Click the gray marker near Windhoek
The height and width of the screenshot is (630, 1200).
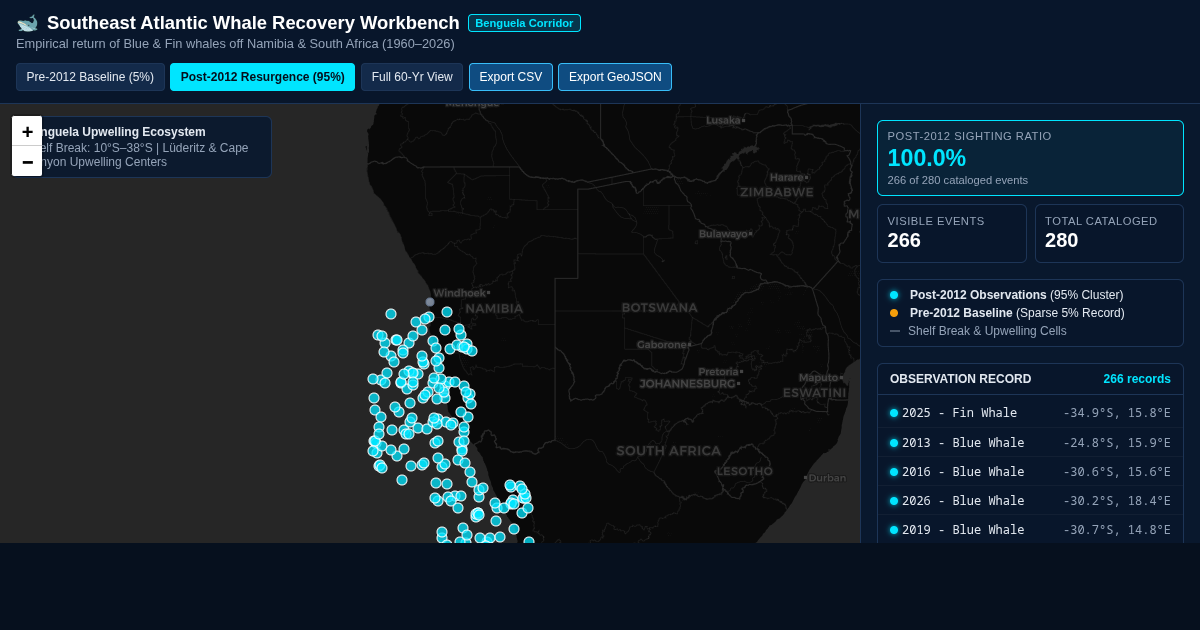tap(430, 302)
